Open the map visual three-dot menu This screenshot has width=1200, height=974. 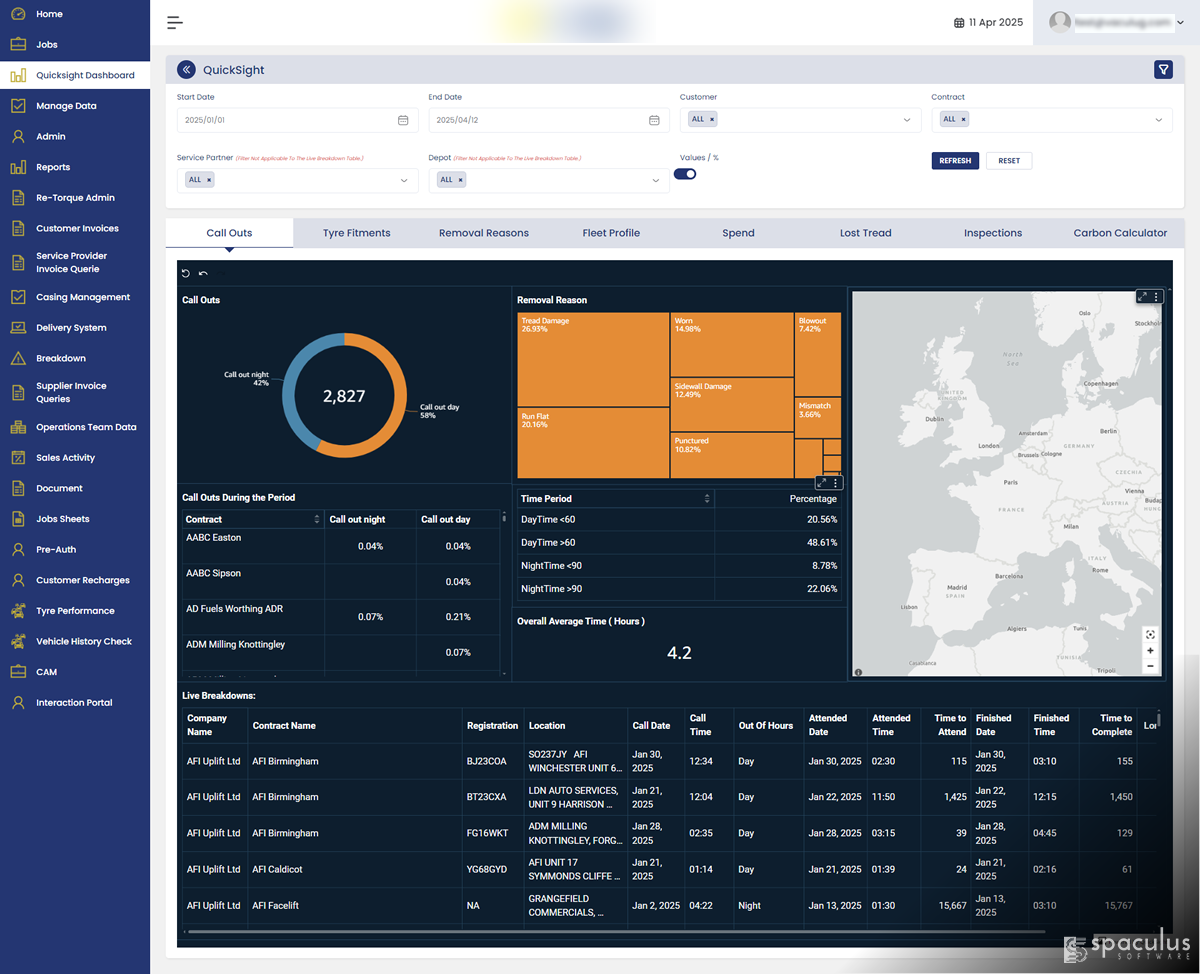[x=1157, y=297]
